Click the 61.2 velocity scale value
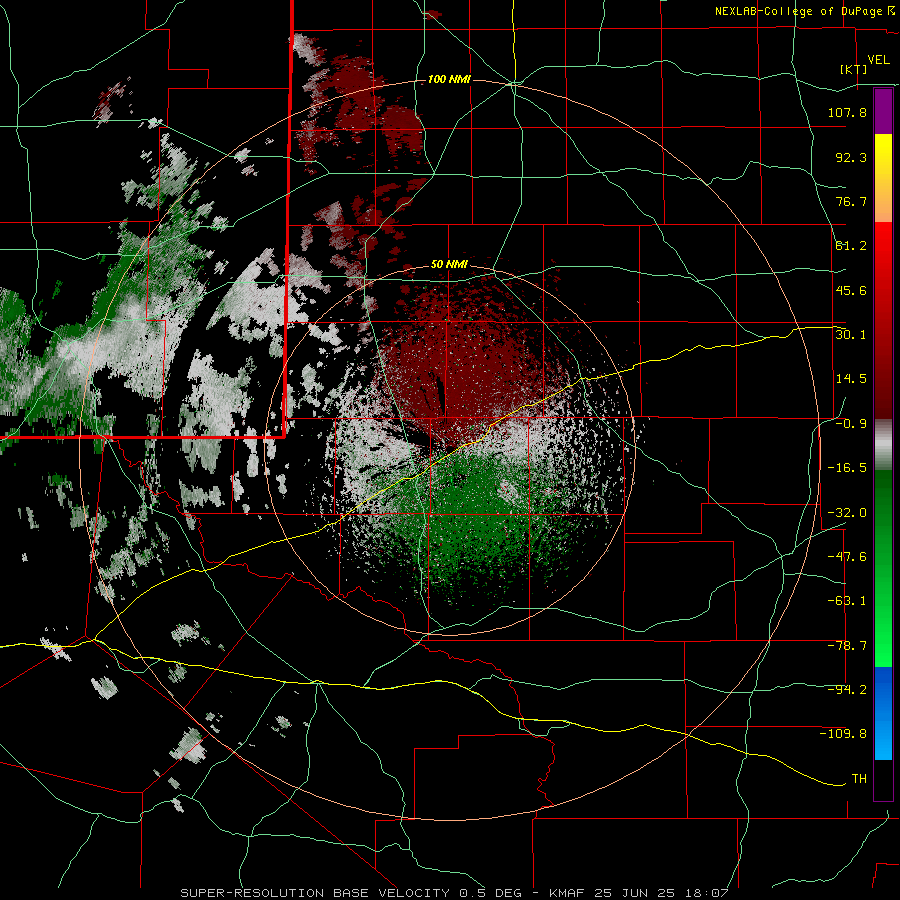Viewport: 900px width, 900px height. [x=851, y=246]
